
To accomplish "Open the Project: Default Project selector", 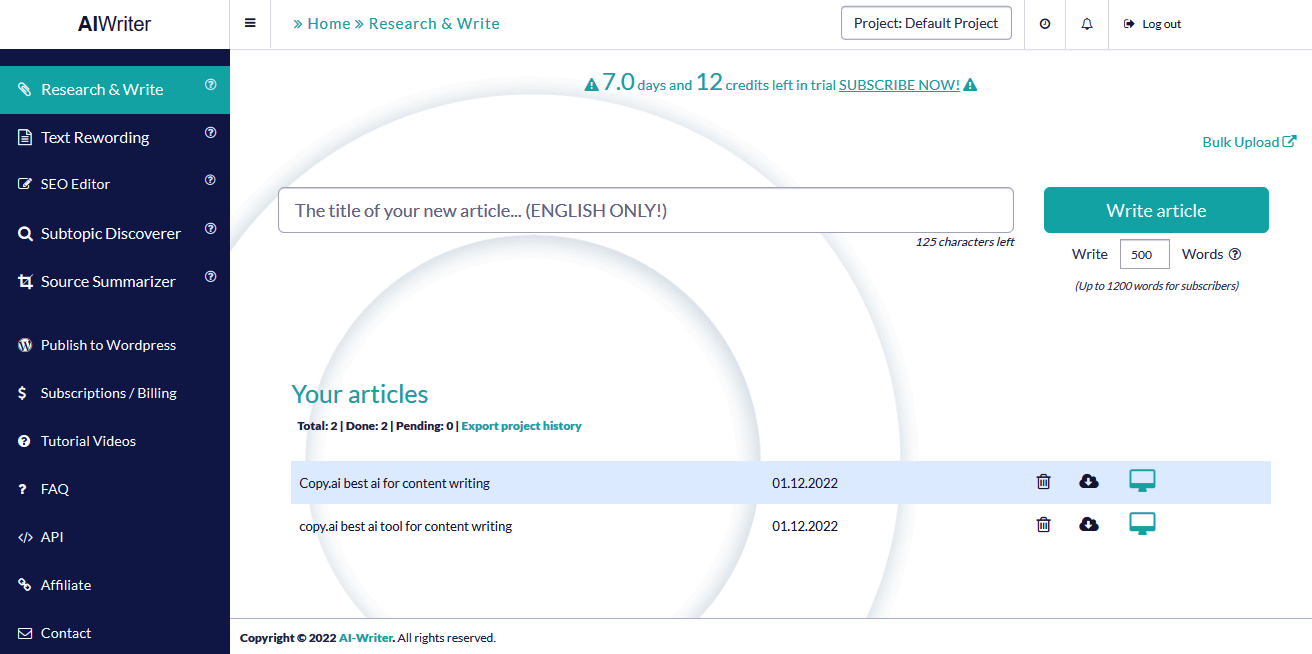I will click(x=926, y=23).
